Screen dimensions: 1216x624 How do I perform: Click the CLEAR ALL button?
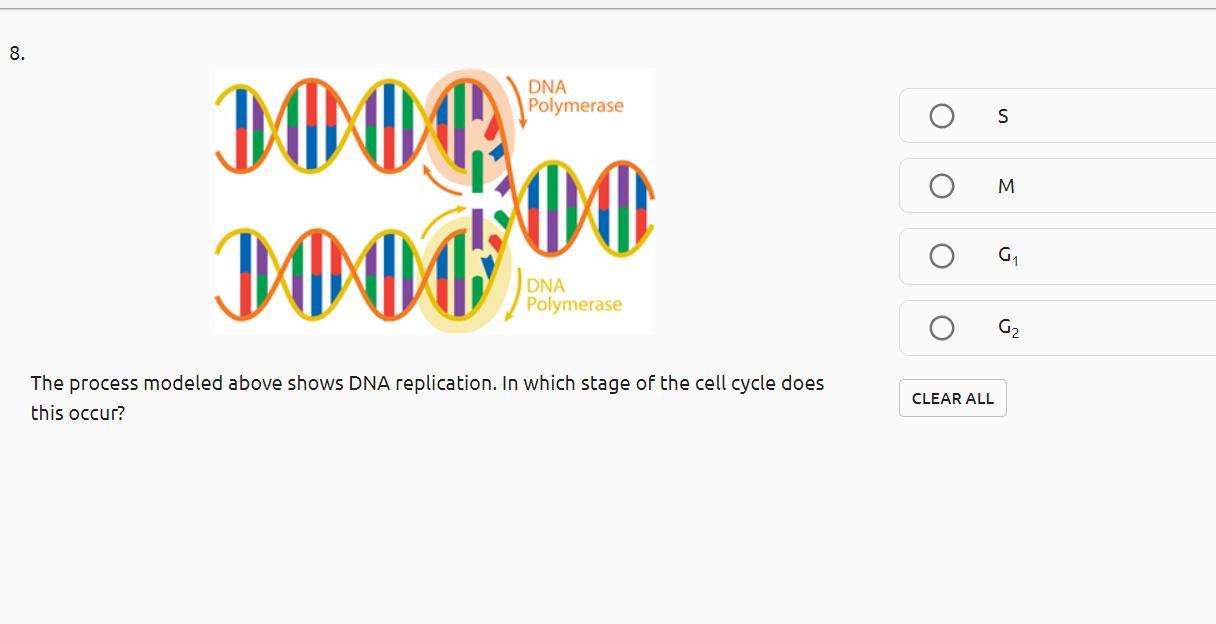point(952,398)
